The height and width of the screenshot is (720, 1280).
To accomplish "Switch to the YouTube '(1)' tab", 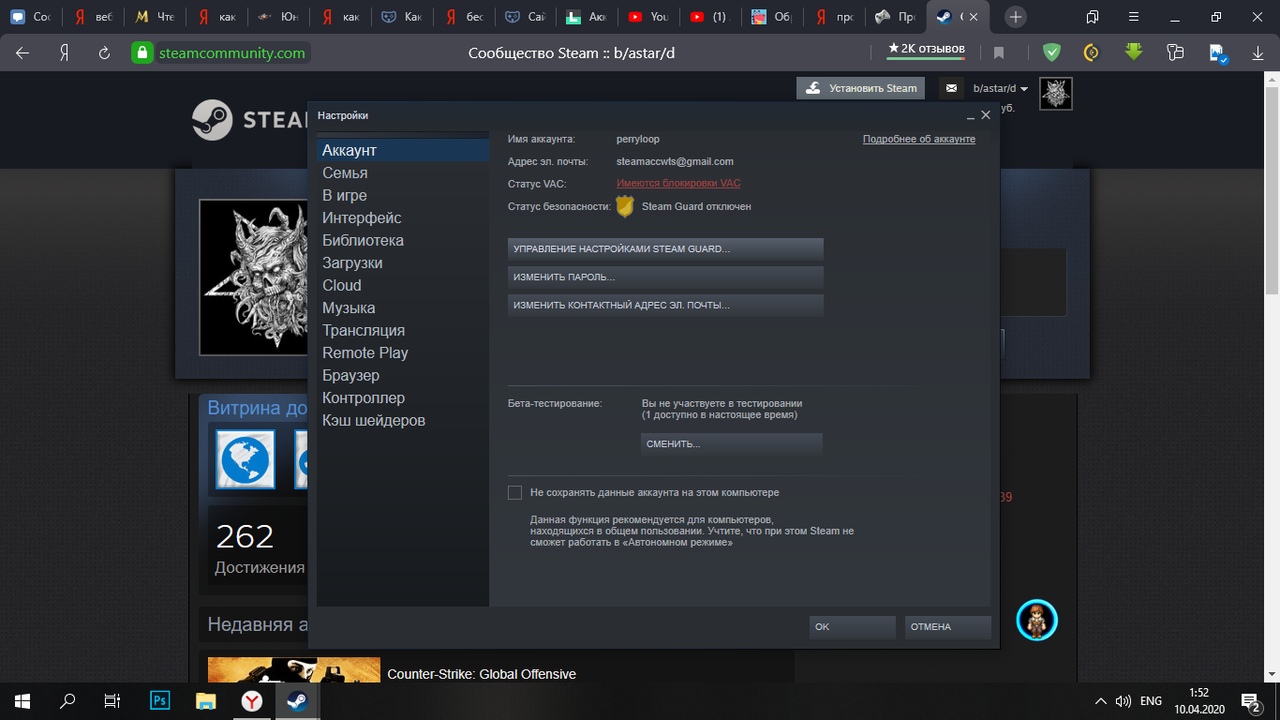I will click(712, 17).
